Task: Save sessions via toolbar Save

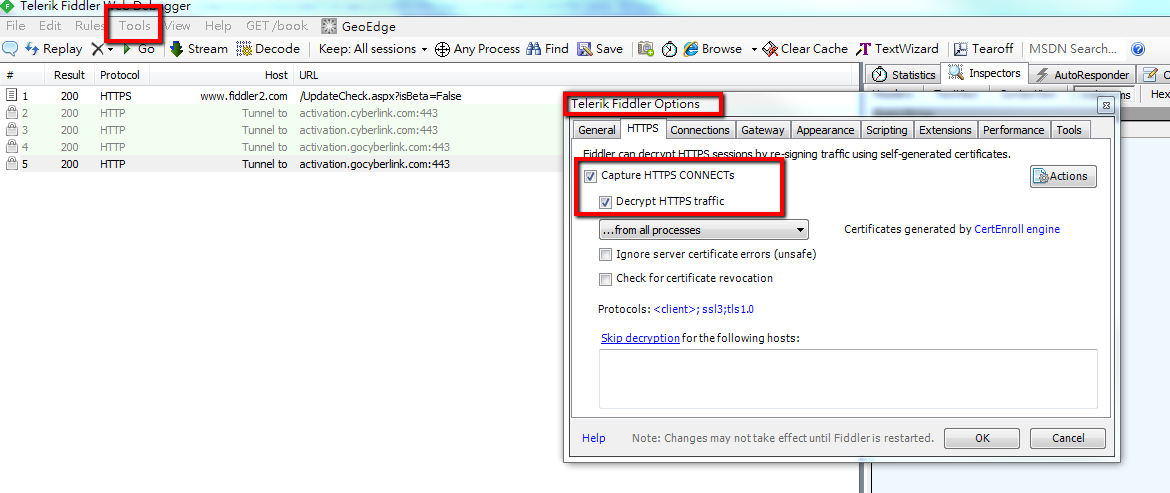Action: [600, 48]
